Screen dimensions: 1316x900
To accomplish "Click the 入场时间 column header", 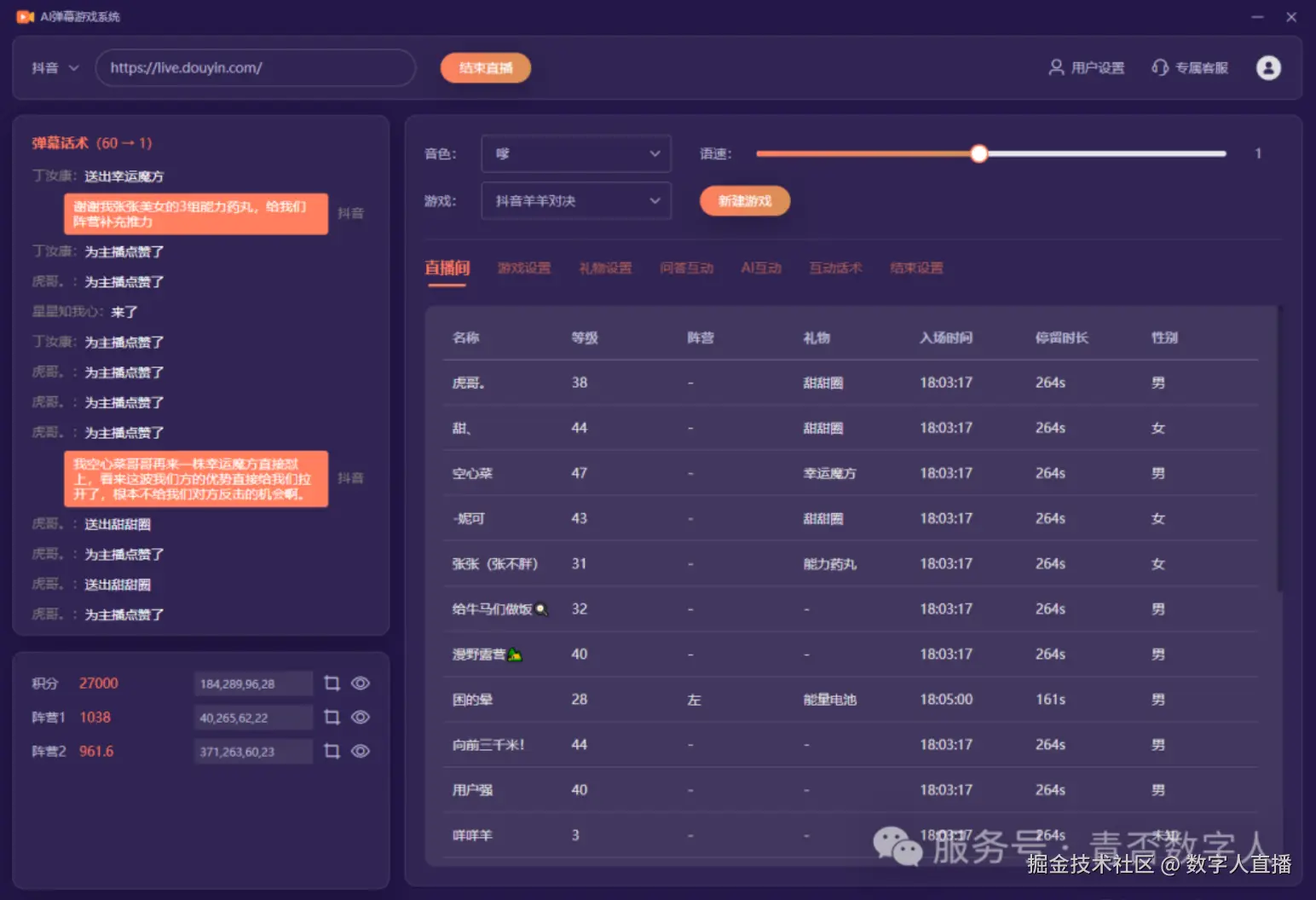I will pos(946,337).
